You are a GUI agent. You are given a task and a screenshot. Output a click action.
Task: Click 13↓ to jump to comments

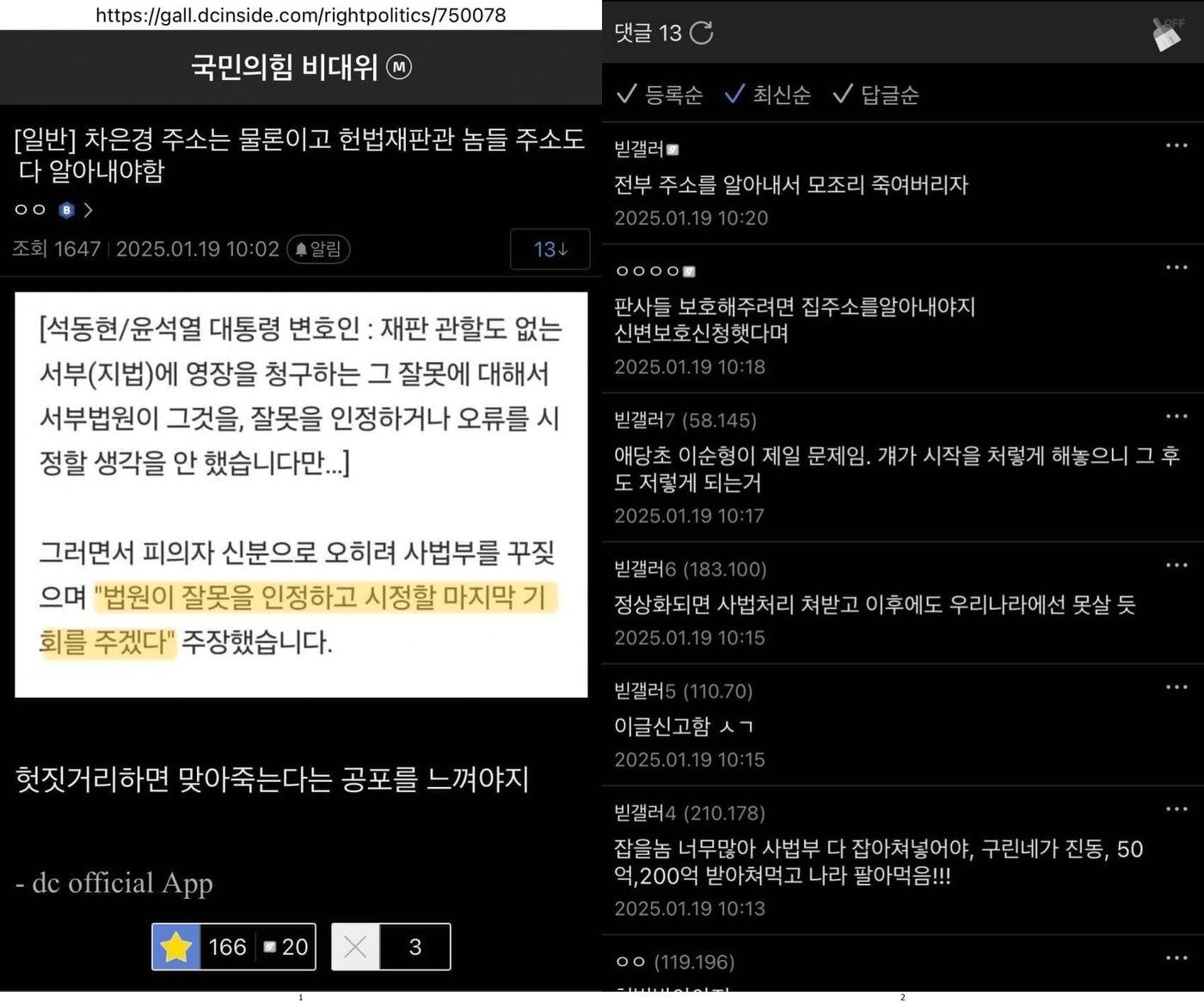coord(550,249)
